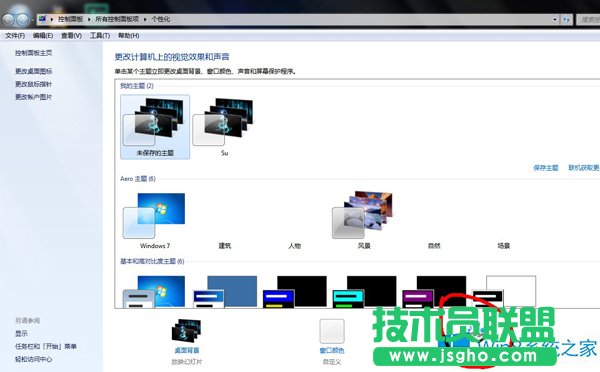Select the Su theme thumbnail
Screen dimensions: 600x372
point(224,127)
